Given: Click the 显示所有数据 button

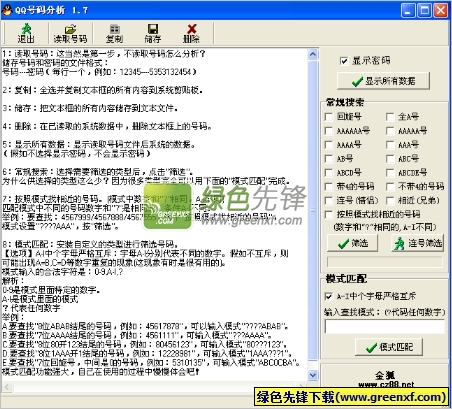Looking at the screenshot, I should point(383,81).
